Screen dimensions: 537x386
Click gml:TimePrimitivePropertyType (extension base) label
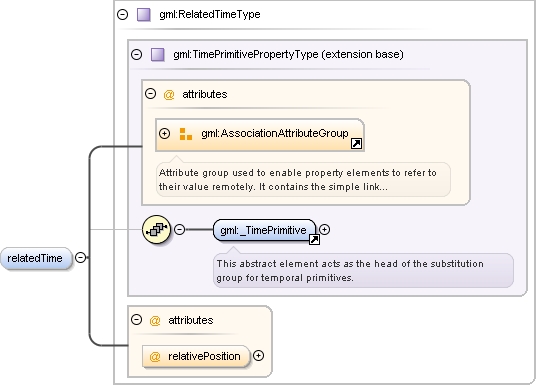(288, 54)
